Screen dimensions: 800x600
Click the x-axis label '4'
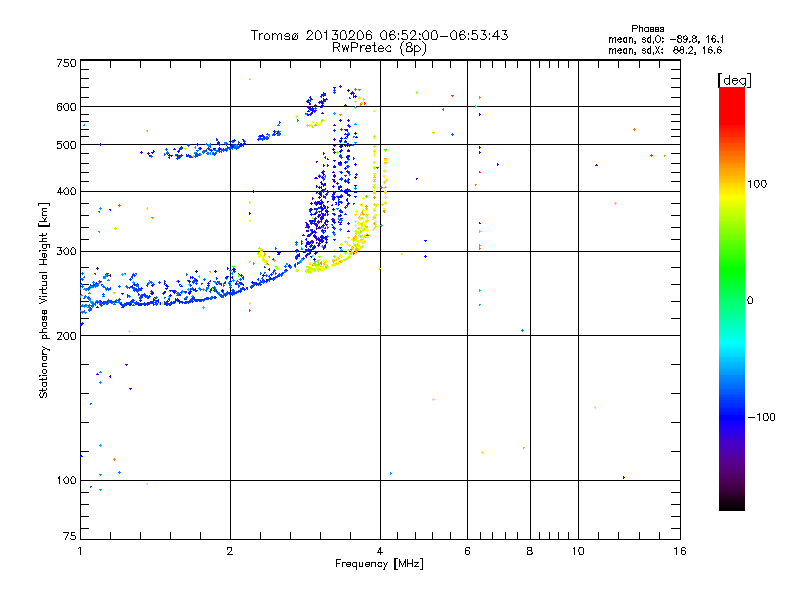coord(380,551)
